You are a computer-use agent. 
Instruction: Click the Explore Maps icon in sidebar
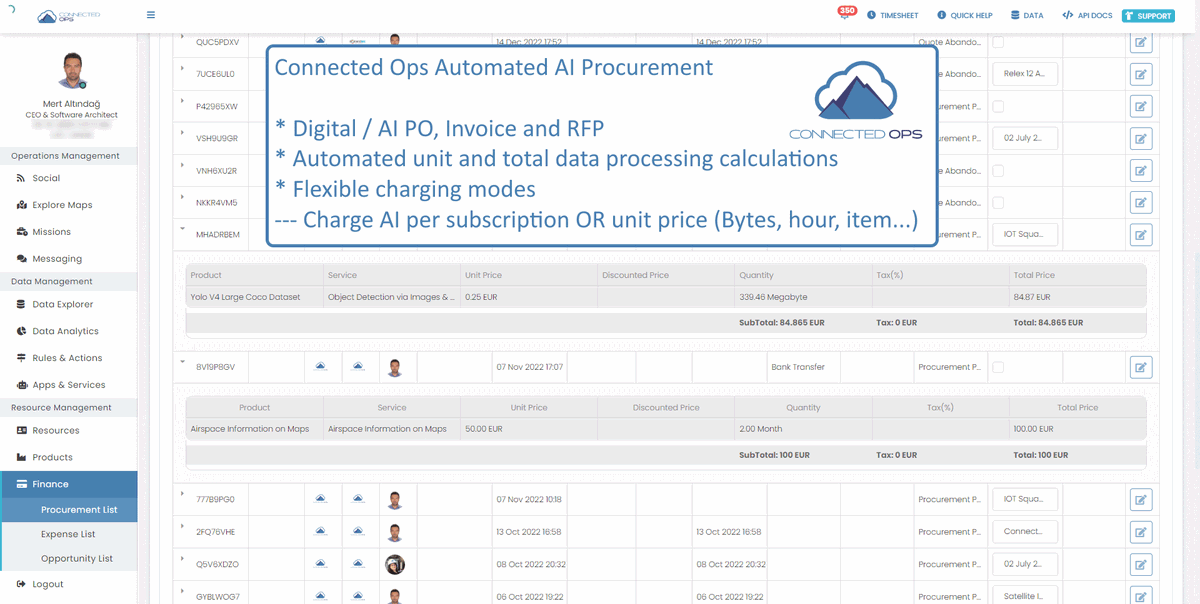click(21, 205)
